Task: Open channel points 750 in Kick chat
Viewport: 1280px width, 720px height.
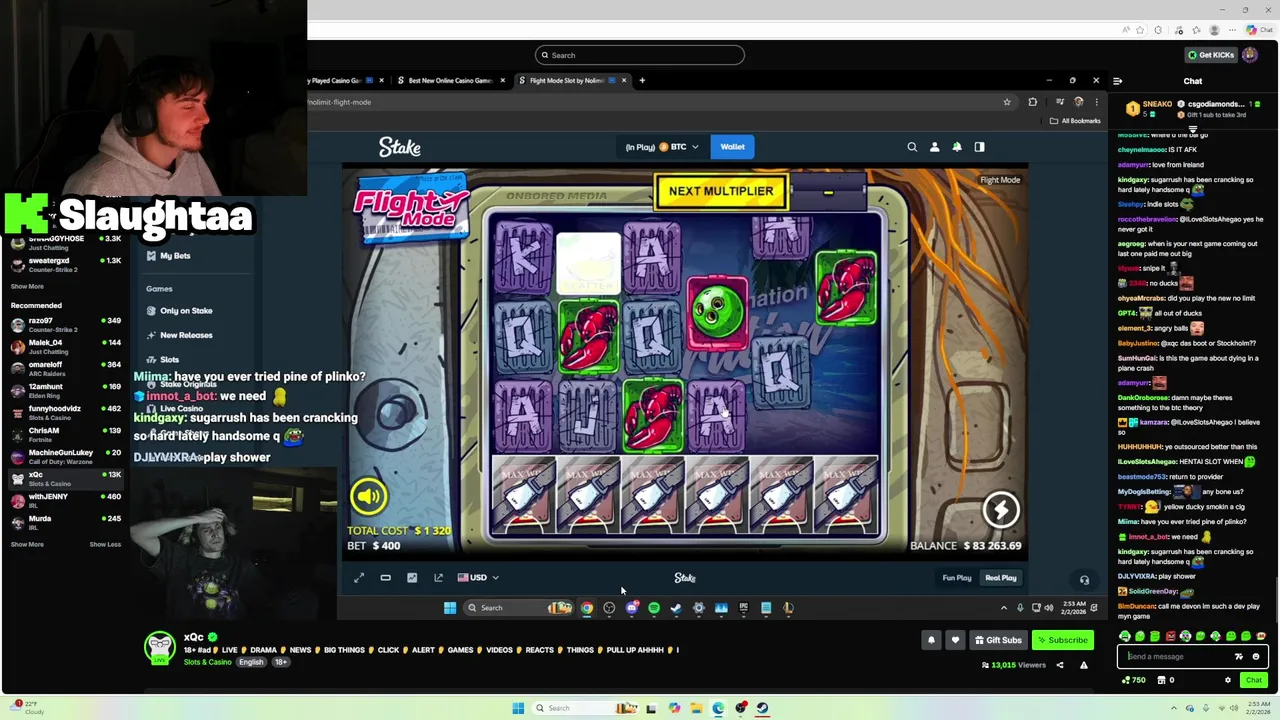Action: 1133,680
